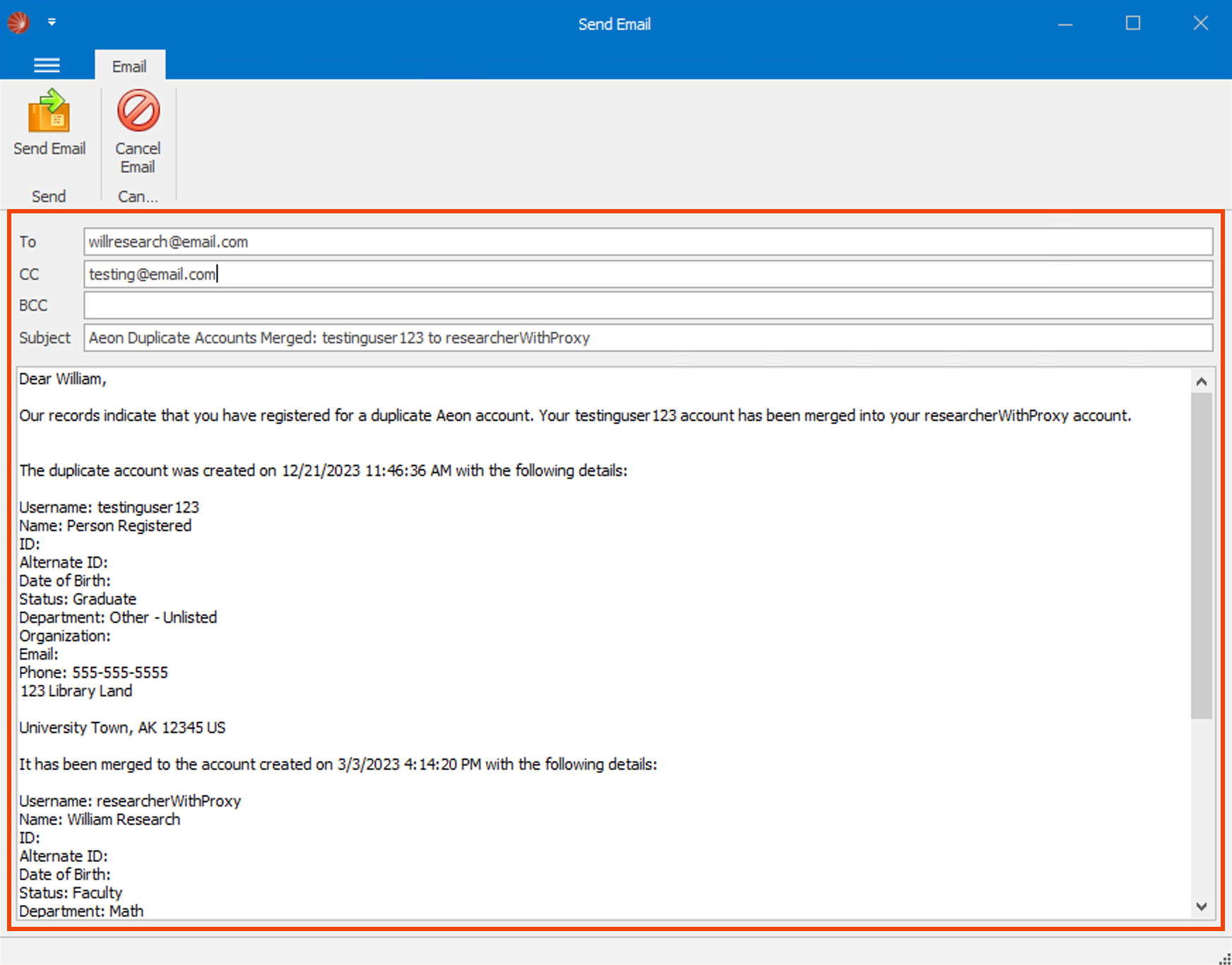Click the scrollbar up arrow

pyautogui.click(x=1202, y=380)
